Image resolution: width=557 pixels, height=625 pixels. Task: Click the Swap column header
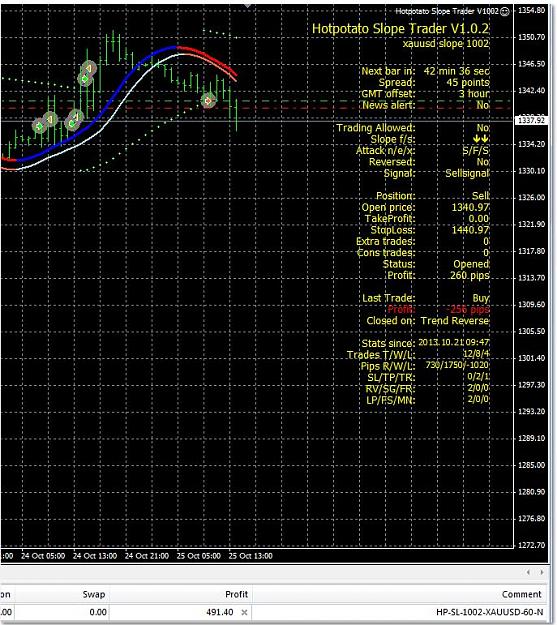click(94, 594)
